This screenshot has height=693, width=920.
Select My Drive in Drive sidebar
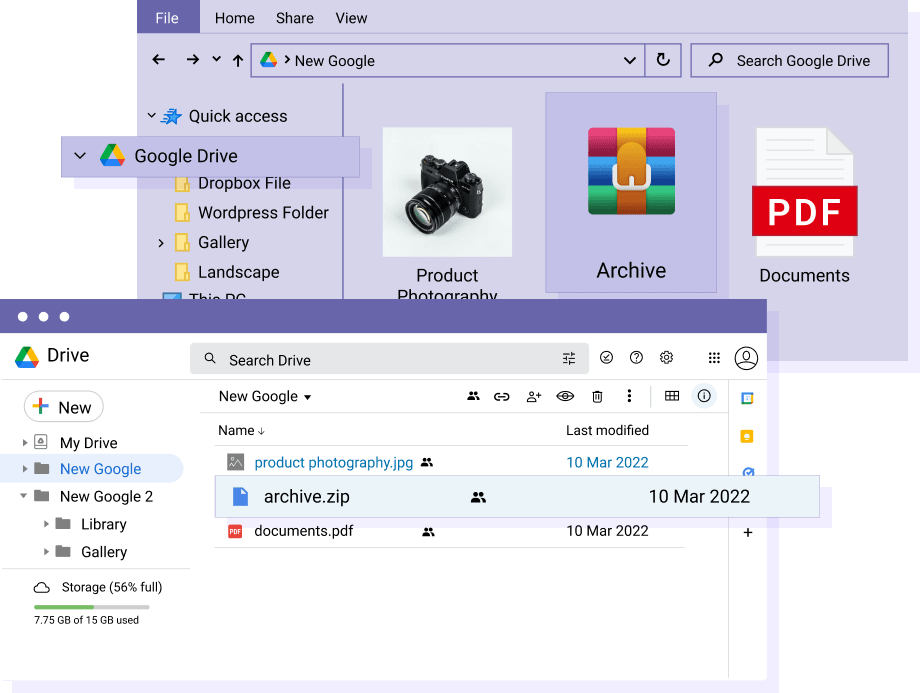(x=89, y=442)
